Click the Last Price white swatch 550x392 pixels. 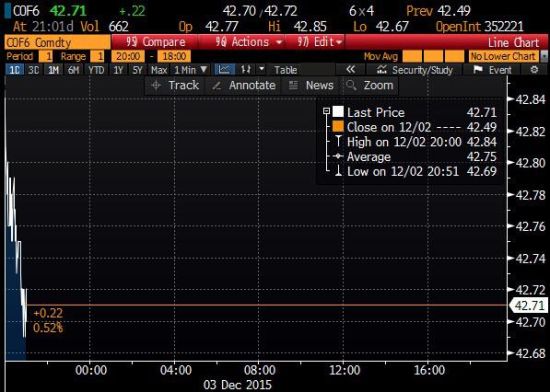pyautogui.click(x=338, y=112)
